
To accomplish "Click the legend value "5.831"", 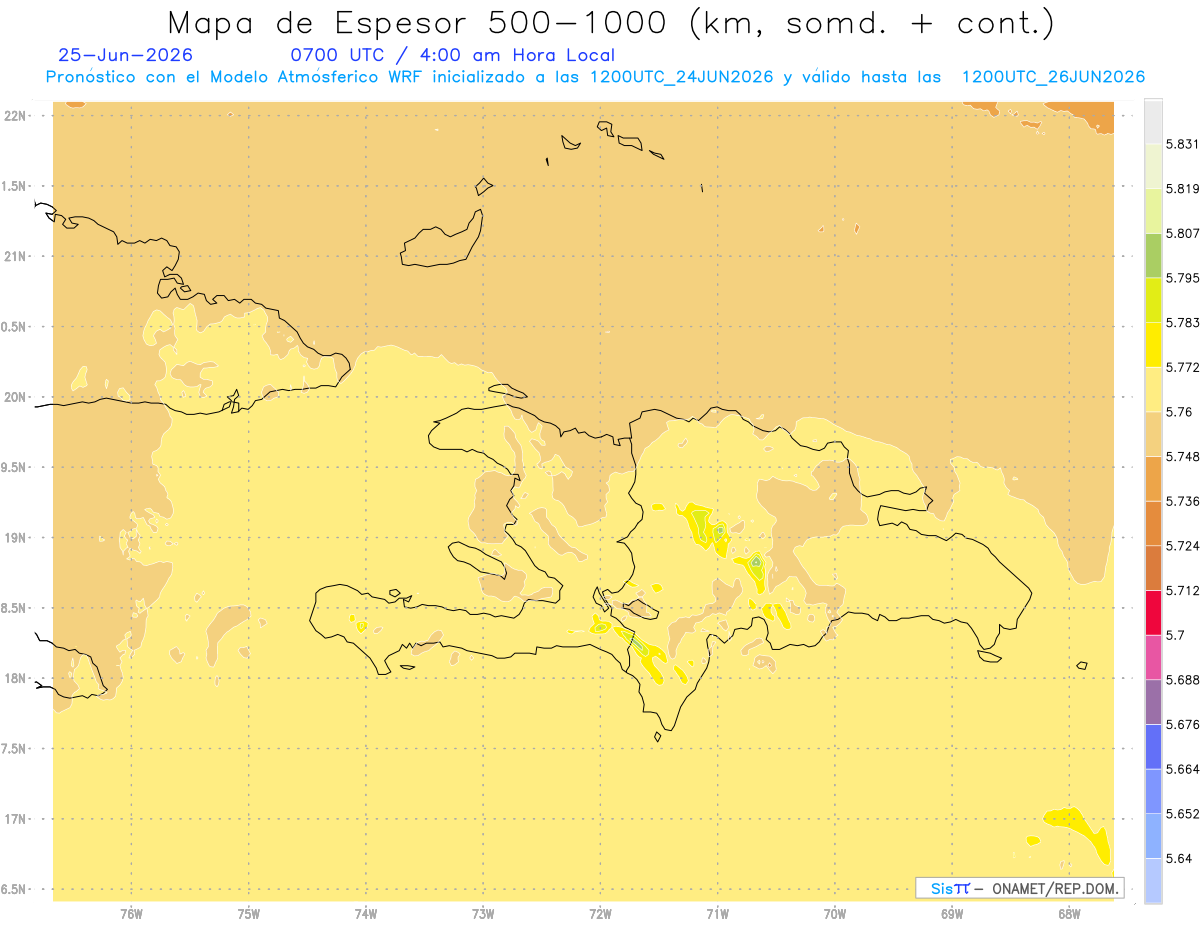I will point(1182,144).
